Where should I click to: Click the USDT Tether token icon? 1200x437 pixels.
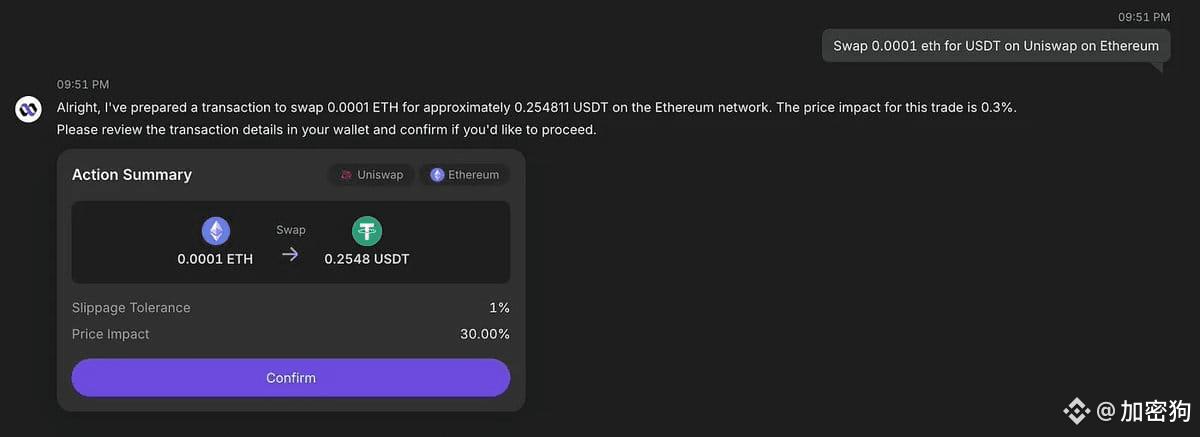[x=367, y=232]
